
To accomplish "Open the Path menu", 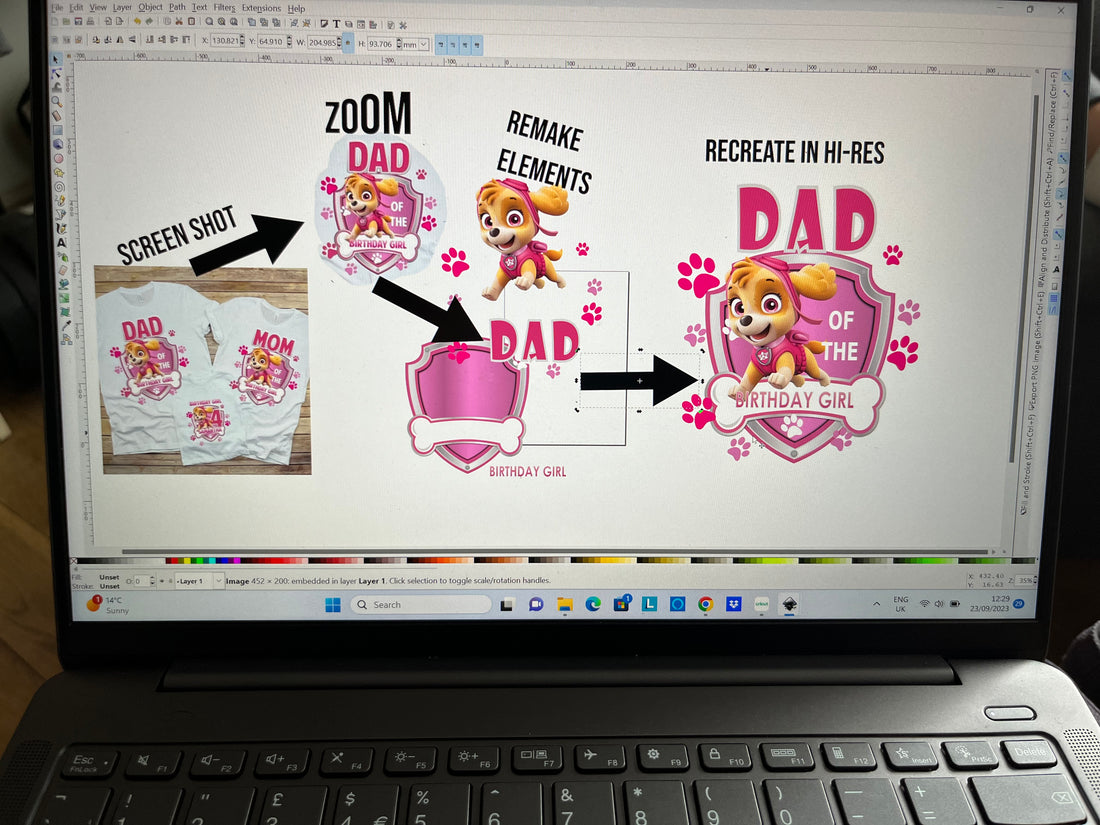I will coord(177,7).
